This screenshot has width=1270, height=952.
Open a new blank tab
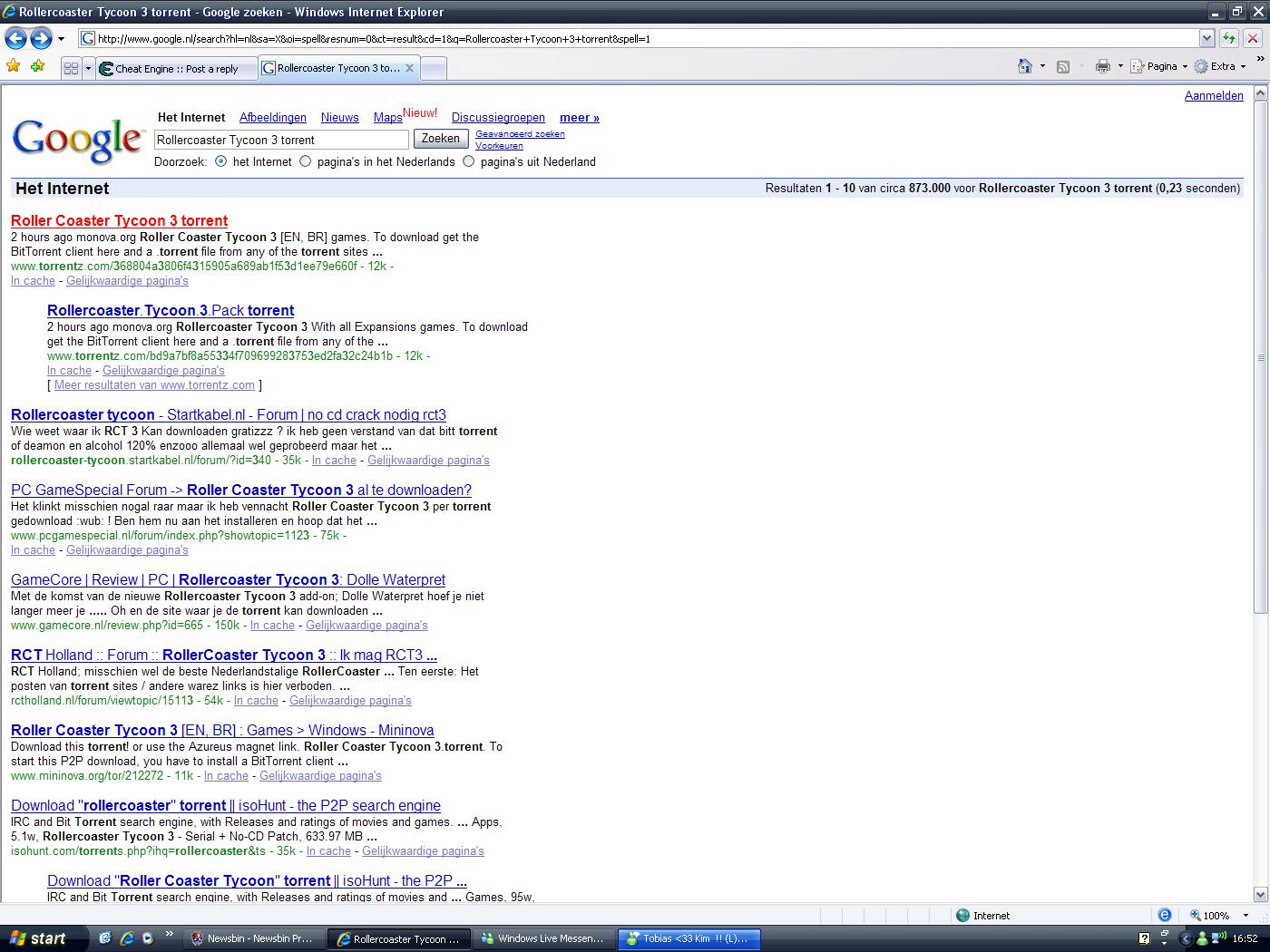point(434,68)
